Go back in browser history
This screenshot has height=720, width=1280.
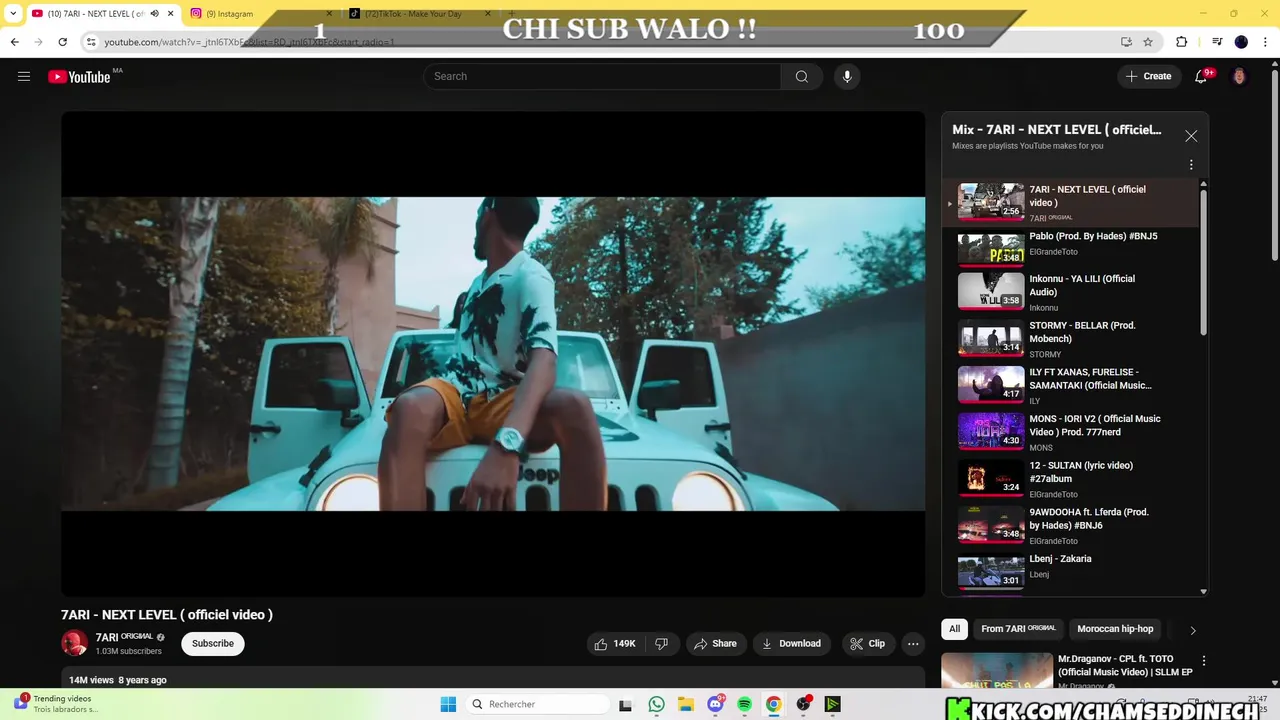[14, 42]
